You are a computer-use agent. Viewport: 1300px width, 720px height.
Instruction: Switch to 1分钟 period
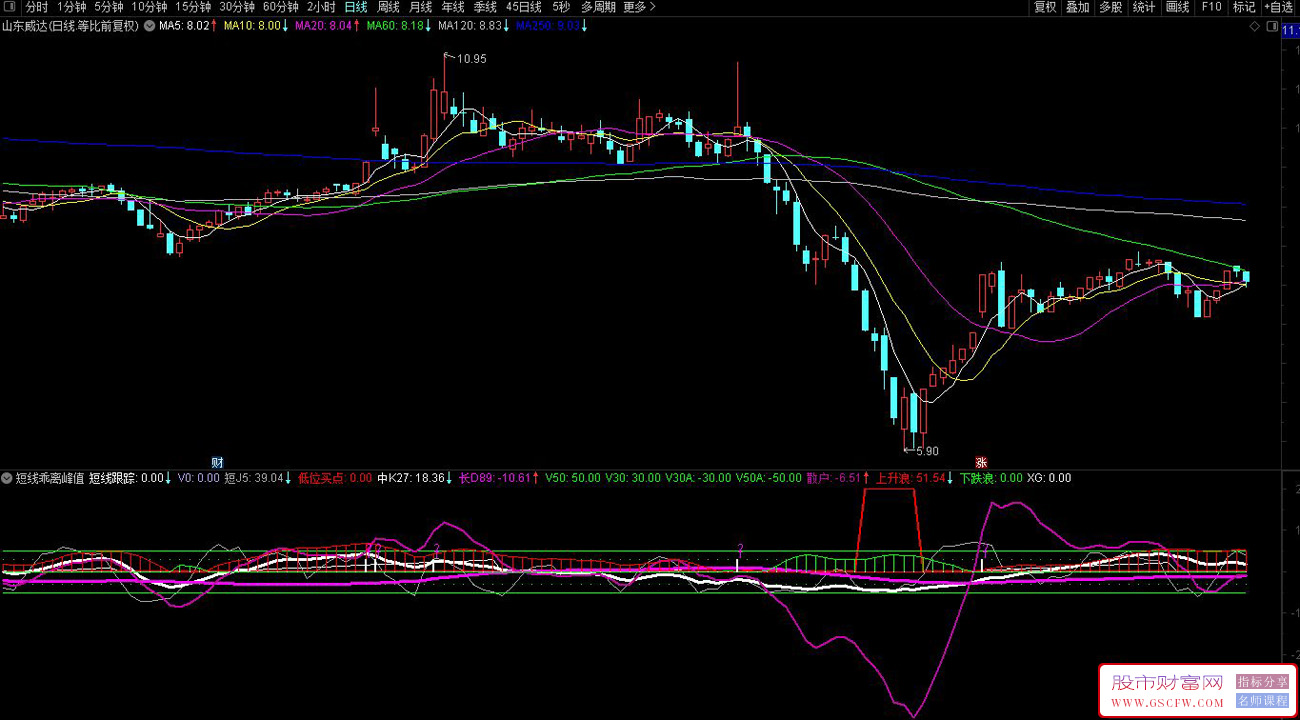pos(72,7)
